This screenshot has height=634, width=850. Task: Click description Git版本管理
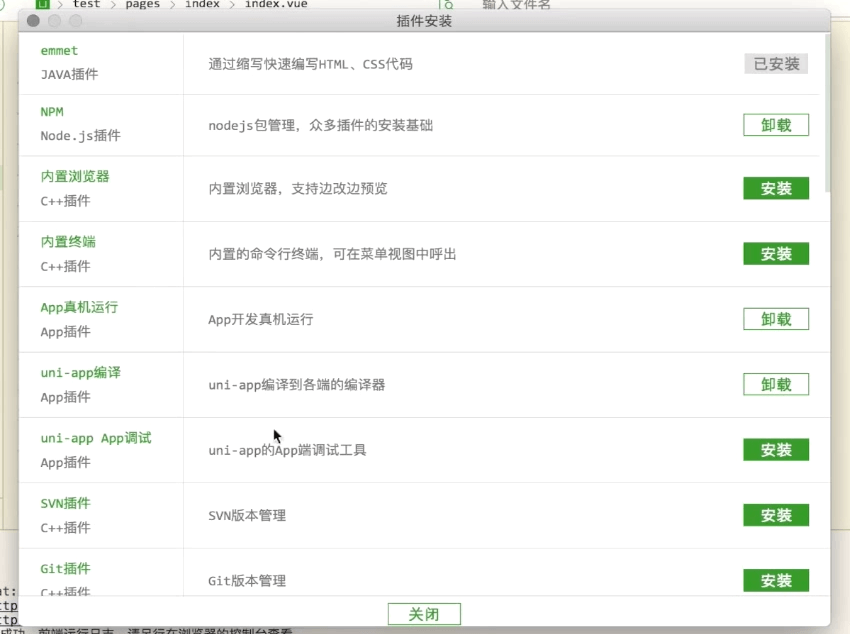[247, 581]
